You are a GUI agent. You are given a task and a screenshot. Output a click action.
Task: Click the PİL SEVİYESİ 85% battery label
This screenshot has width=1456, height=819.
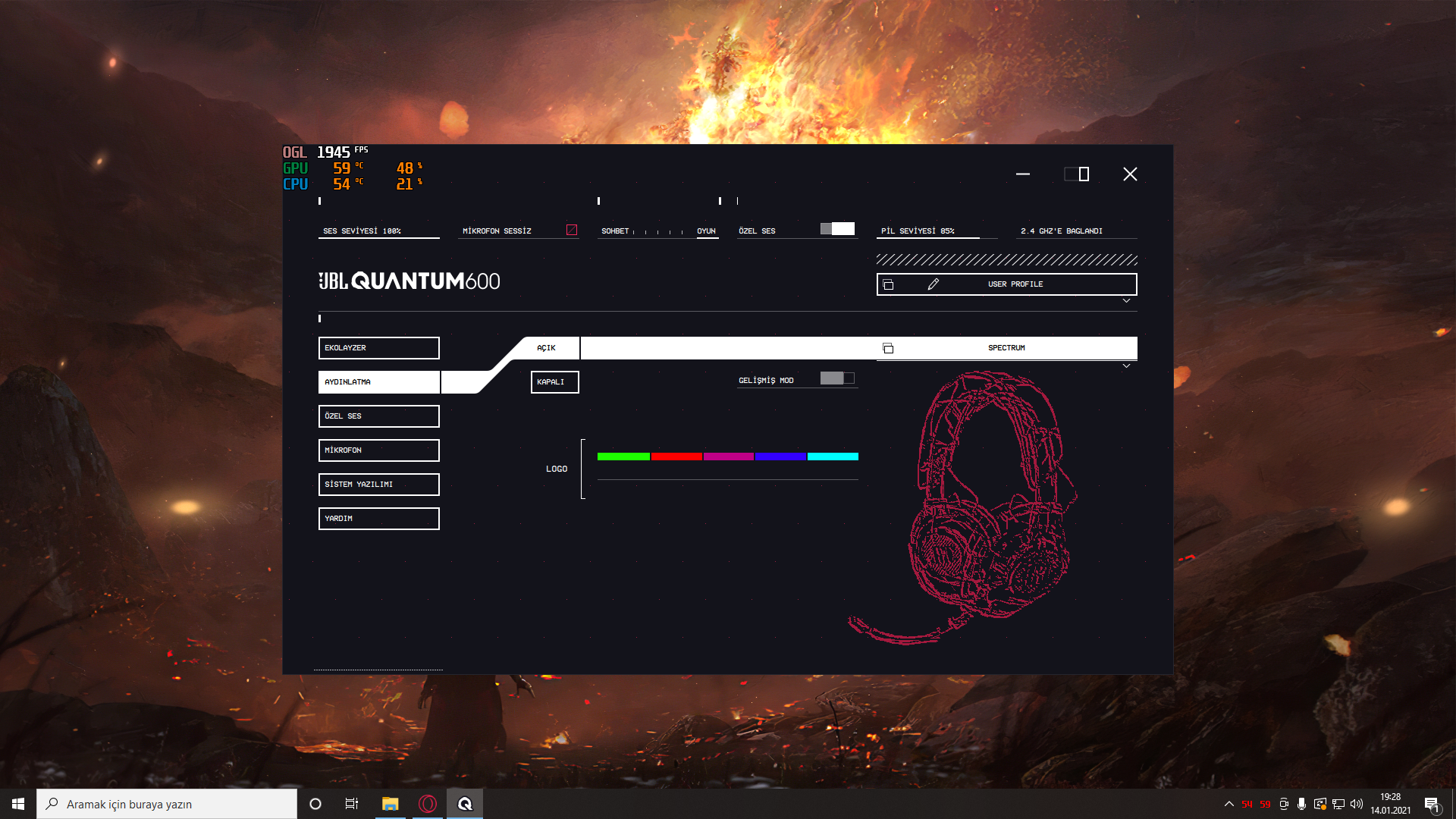(x=918, y=231)
